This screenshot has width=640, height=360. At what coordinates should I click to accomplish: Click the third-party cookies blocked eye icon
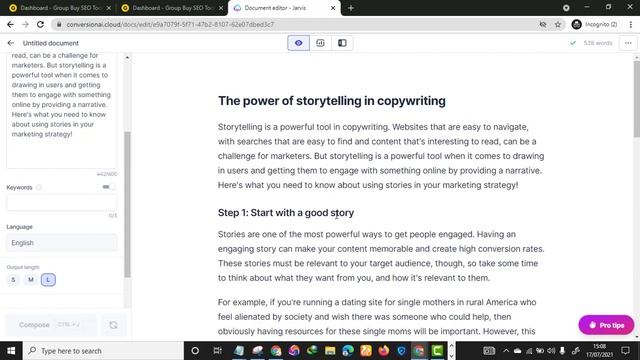tap(543, 24)
